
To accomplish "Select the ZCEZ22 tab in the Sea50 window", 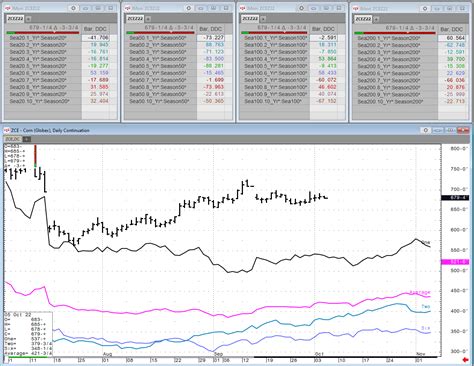I will click(135, 19).
